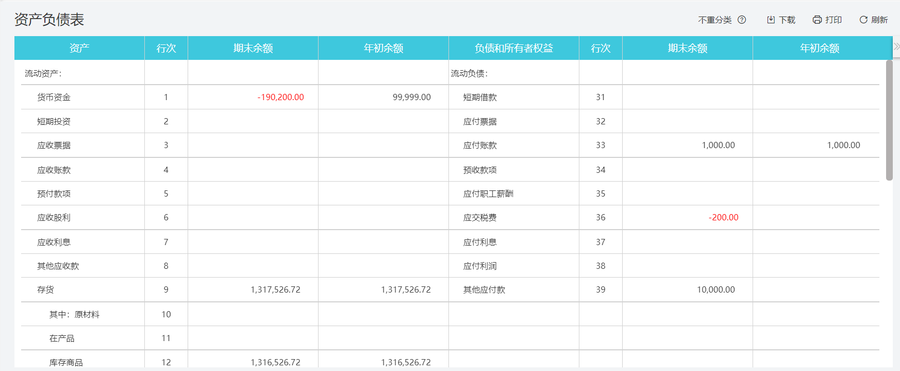The width and height of the screenshot is (900, 371).
Task: Click the 应交税费 value -200.00
Action: (x=723, y=218)
